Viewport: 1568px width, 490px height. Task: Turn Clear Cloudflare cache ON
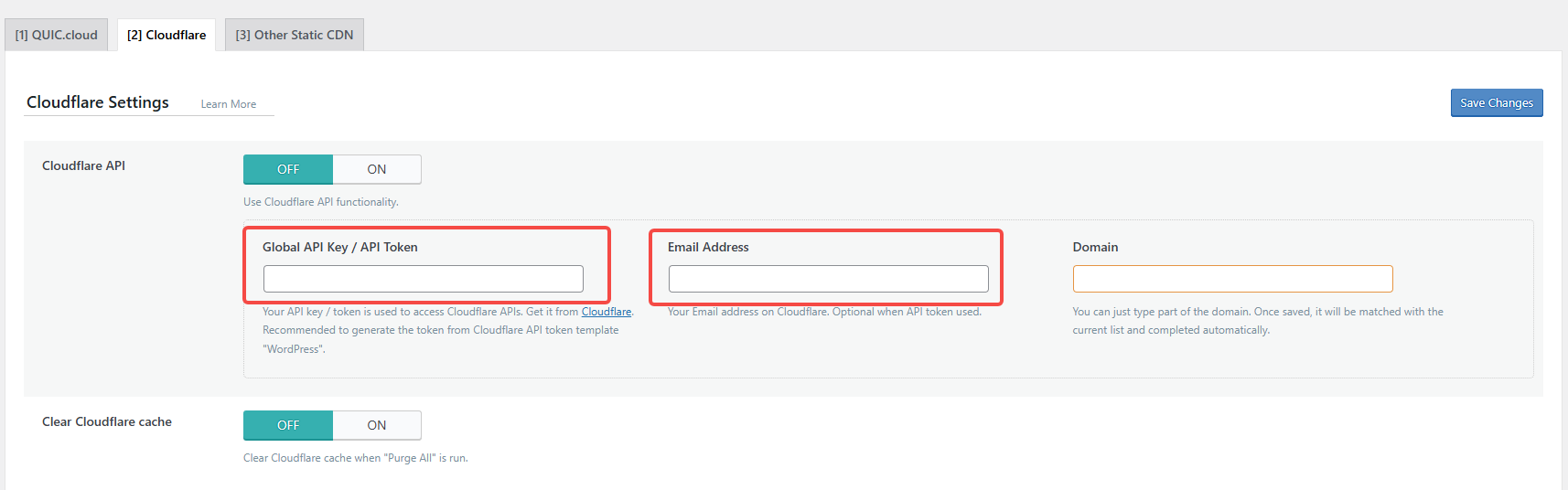point(377,425)
